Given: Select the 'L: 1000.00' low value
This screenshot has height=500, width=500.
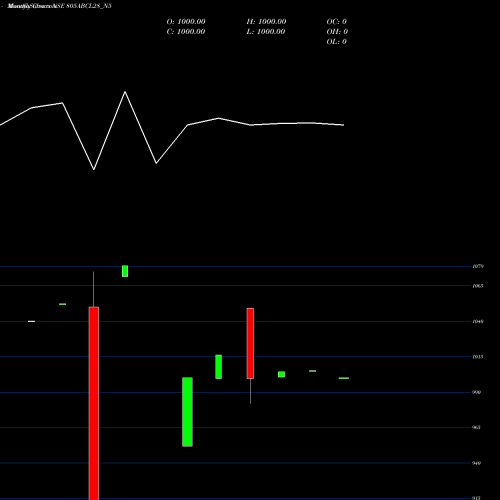Looking at the screenshot, I should (x=266, y=32).
